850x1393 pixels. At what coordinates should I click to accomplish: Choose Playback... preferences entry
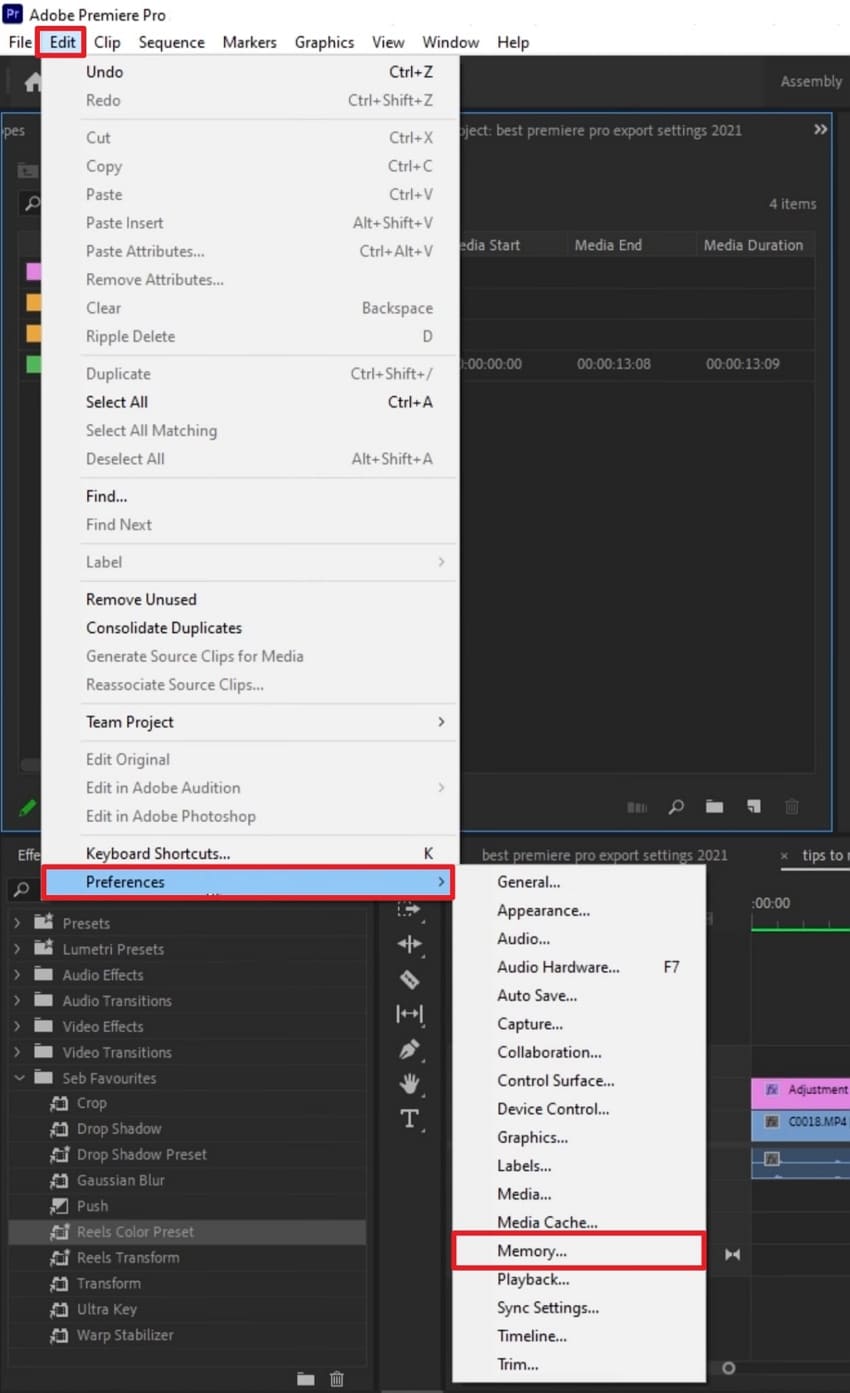point(579,1279)
